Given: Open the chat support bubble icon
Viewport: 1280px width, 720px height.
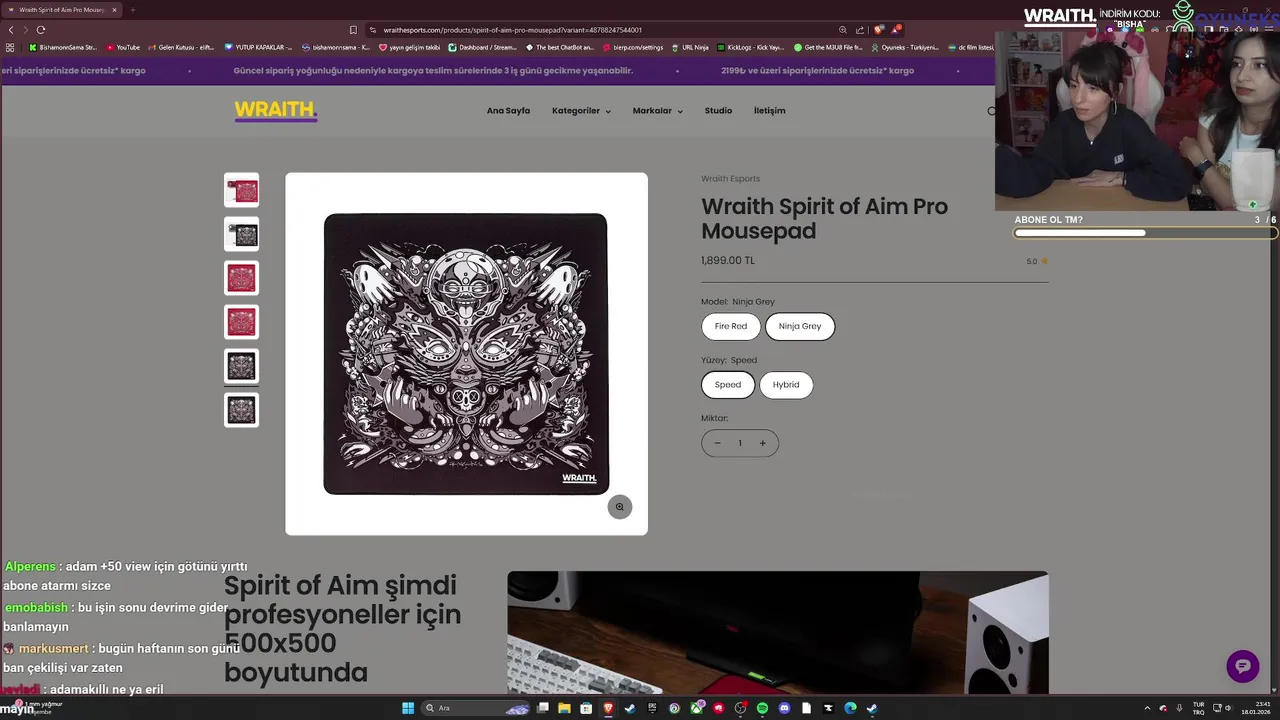Looking at the screenshot, I should point(1243,666).
